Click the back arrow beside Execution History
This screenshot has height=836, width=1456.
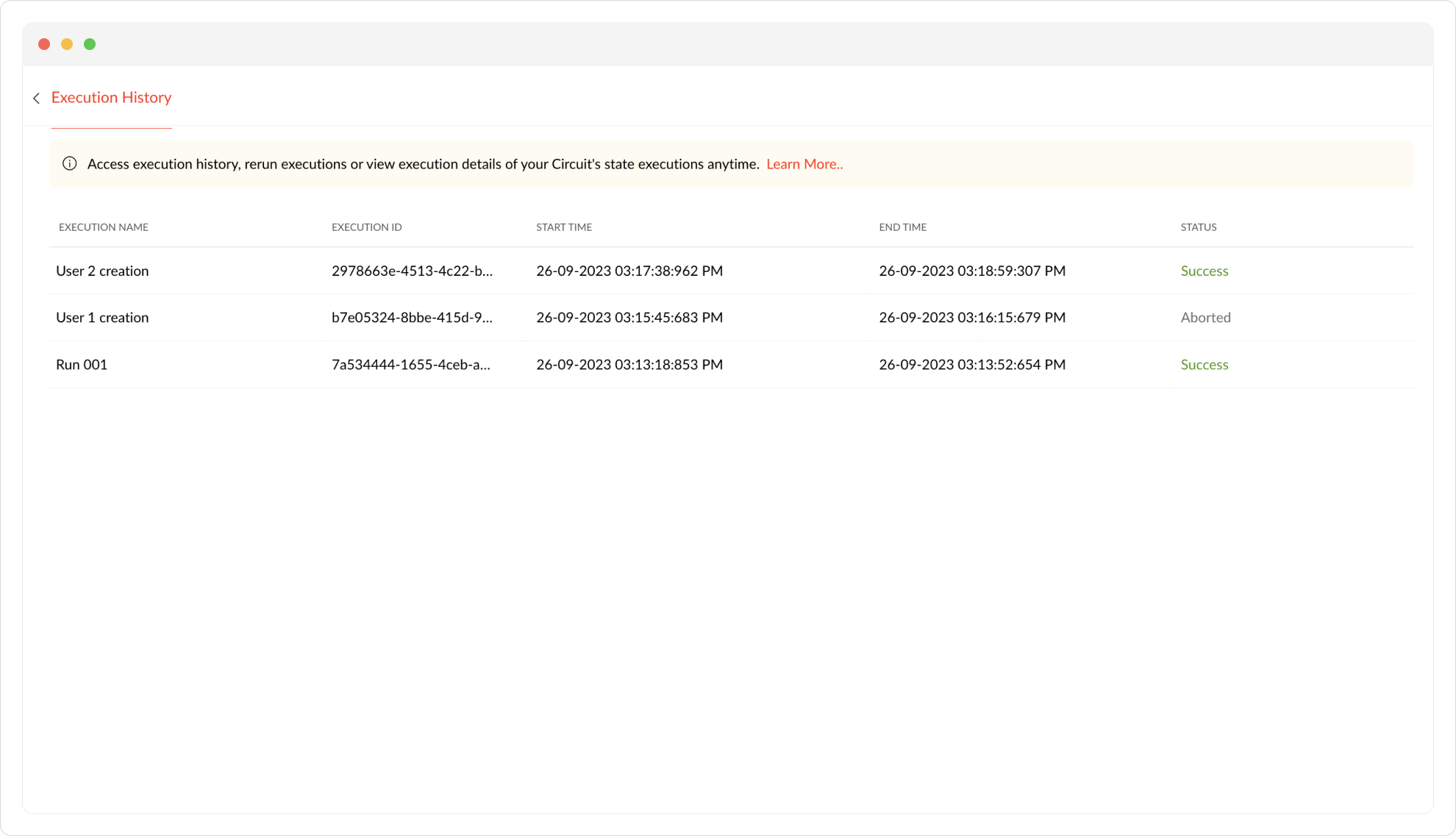coord(37,98)
